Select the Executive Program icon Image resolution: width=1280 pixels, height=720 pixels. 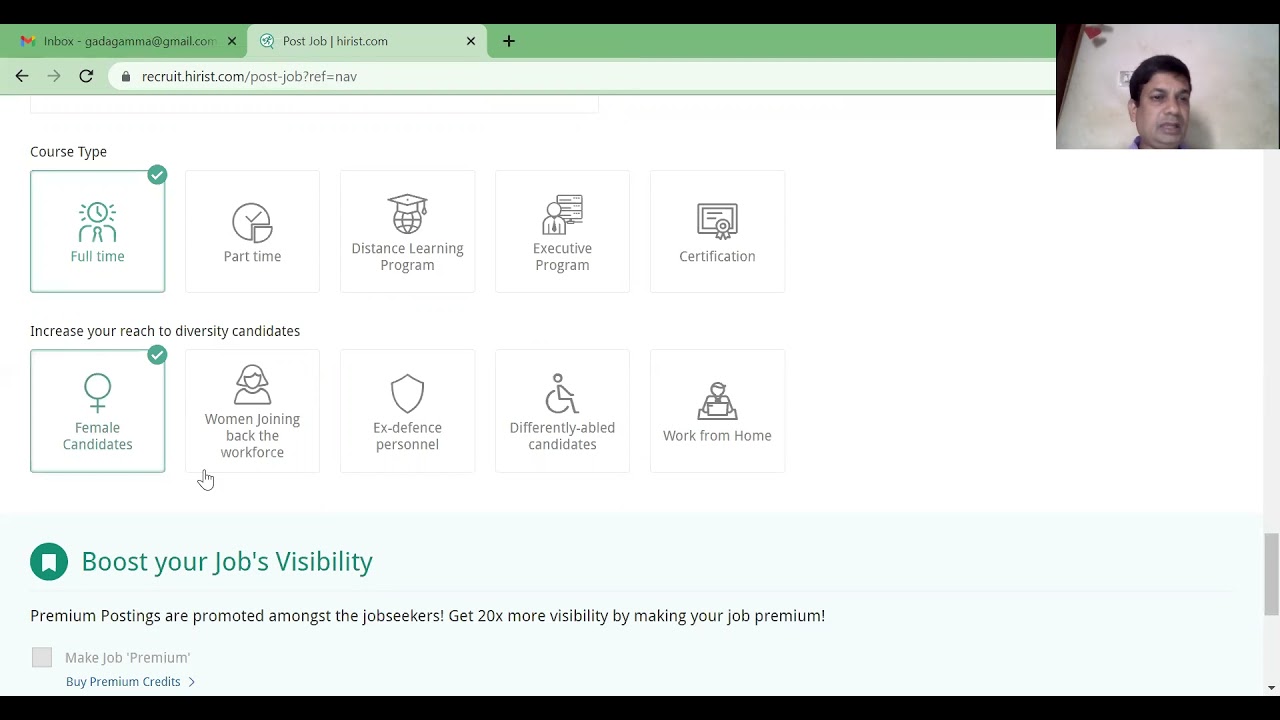[x=562, y=214]
